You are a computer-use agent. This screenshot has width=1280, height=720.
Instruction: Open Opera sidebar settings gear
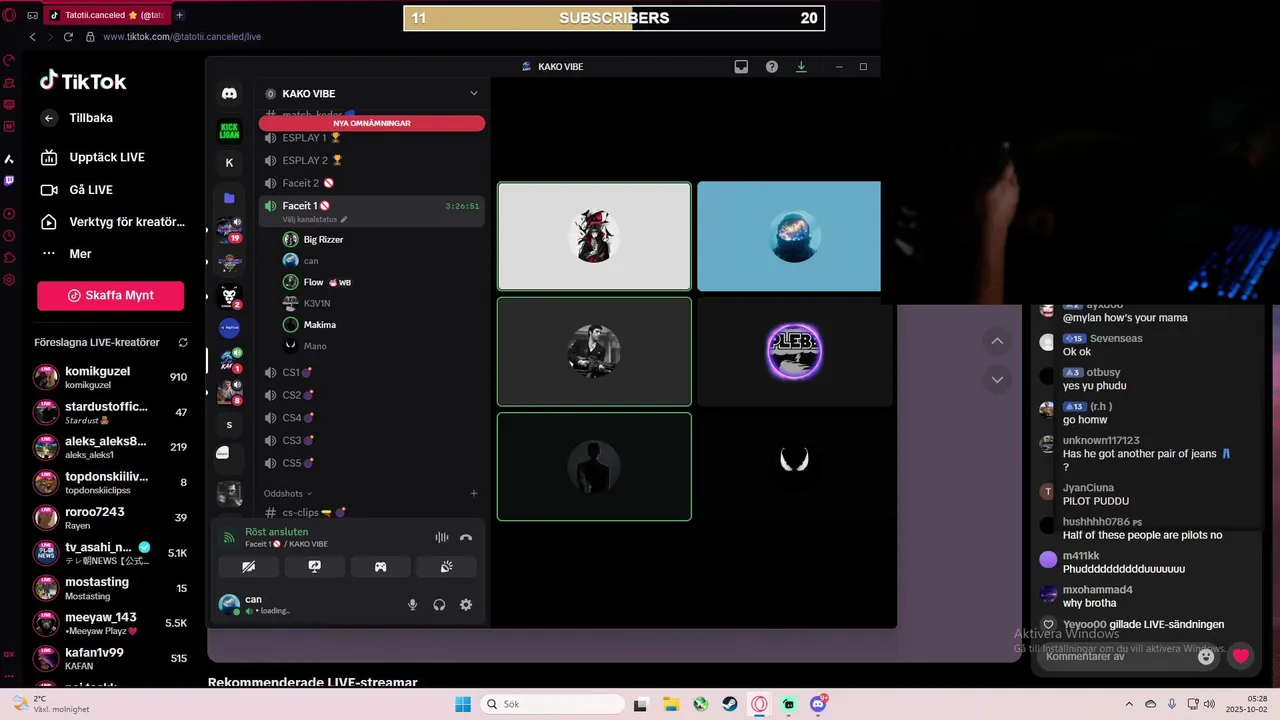tap(9, 280)
